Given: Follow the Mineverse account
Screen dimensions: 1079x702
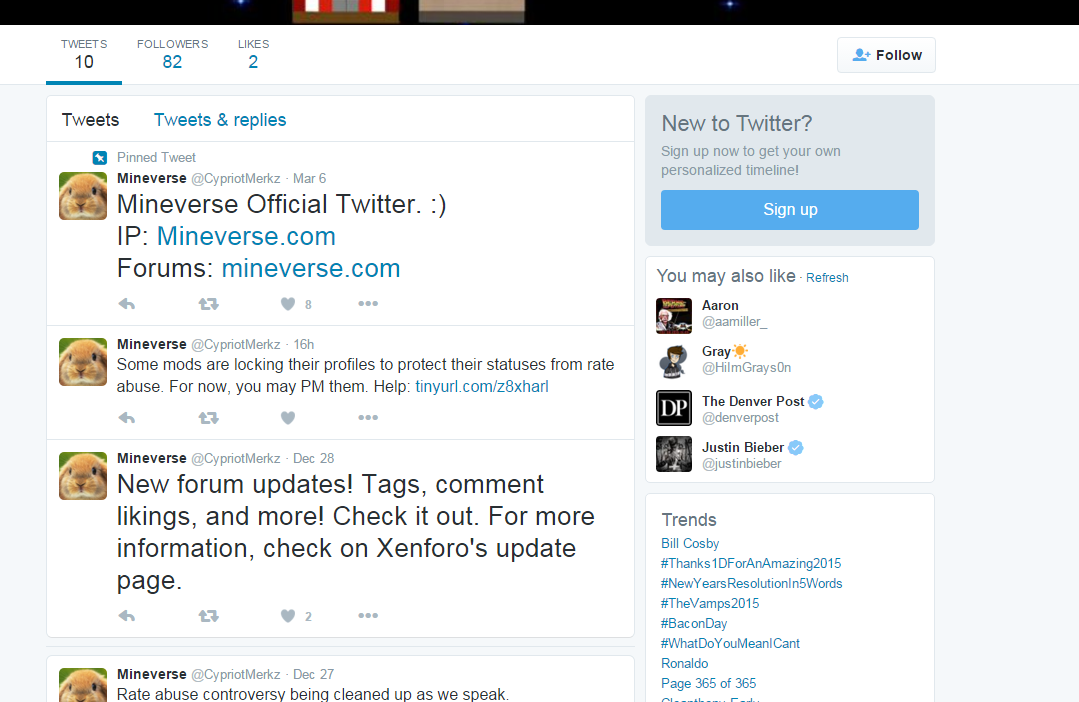Looking at the screenshot, I should point(886,55).
